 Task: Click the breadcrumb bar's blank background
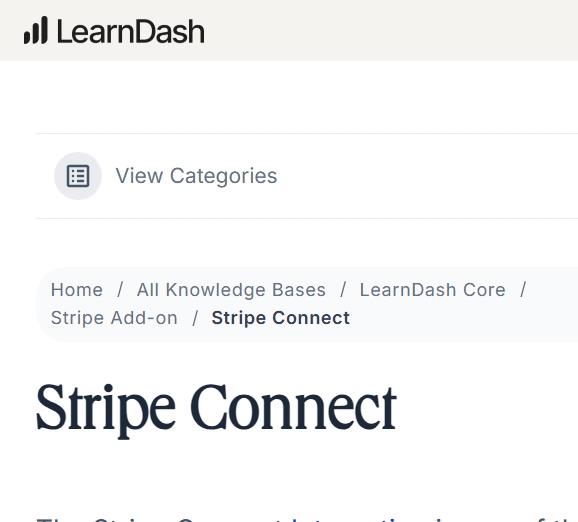tap(461, 318)
